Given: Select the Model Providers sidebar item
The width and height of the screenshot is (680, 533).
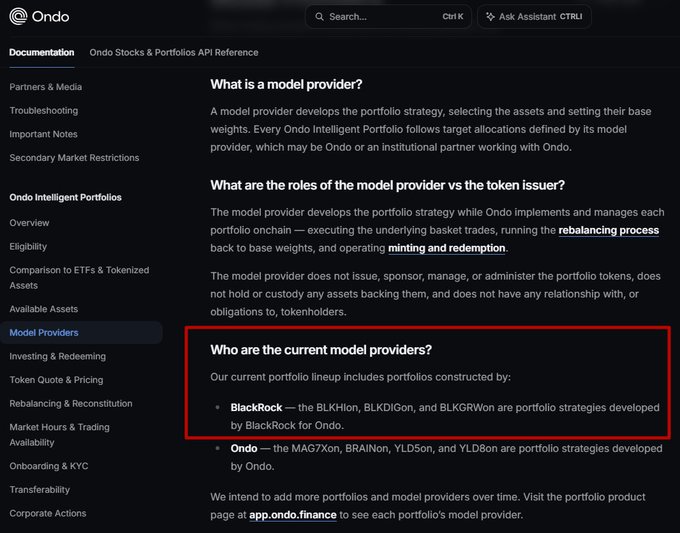Looking at the screenshot, I should point(82,333).
